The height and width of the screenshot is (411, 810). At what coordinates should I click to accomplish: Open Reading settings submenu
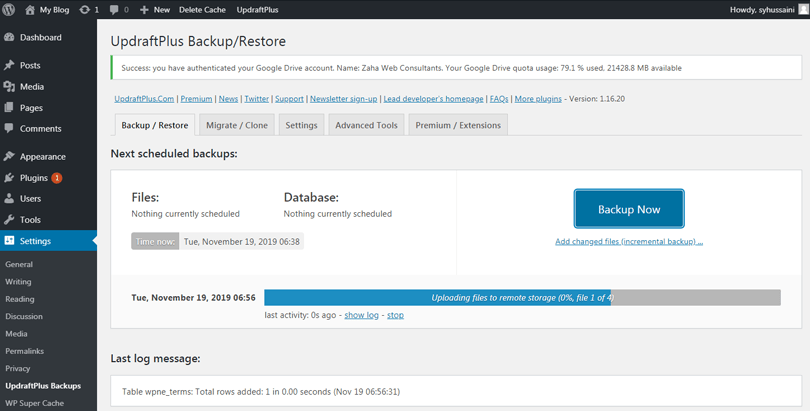coord(20,299)
